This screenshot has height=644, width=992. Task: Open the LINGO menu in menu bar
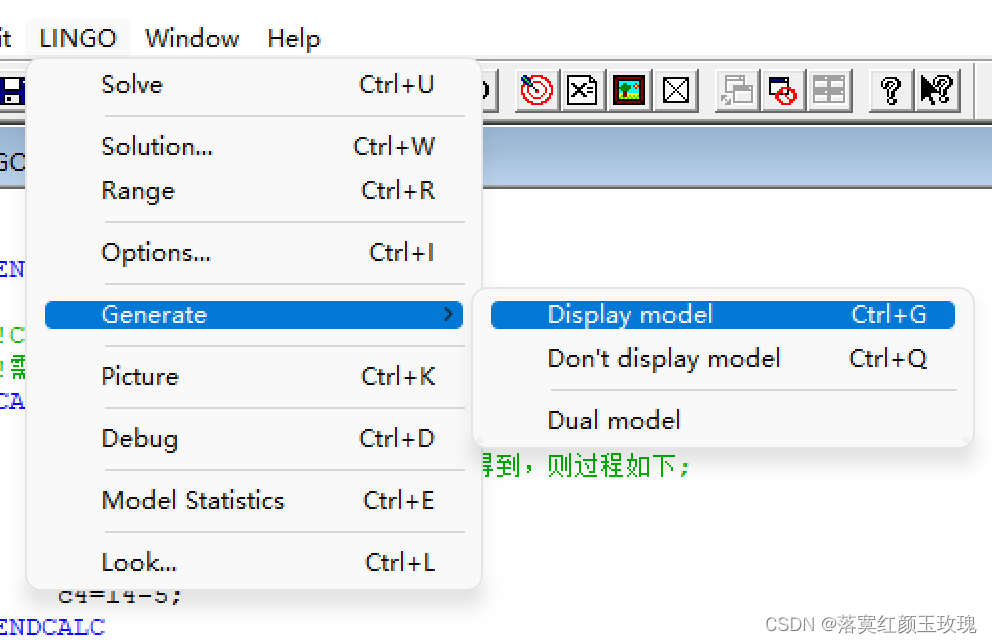click(x=78, y=38)
